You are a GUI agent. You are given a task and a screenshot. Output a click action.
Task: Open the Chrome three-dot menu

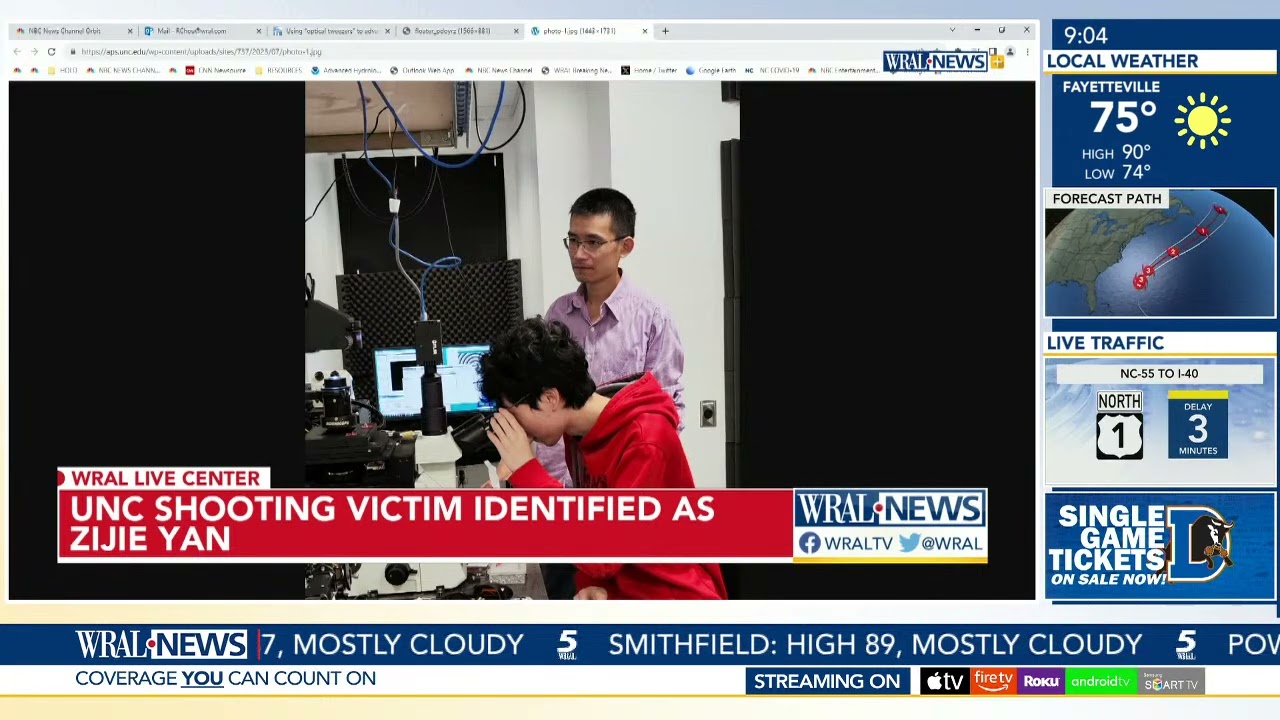[1027, 52]
